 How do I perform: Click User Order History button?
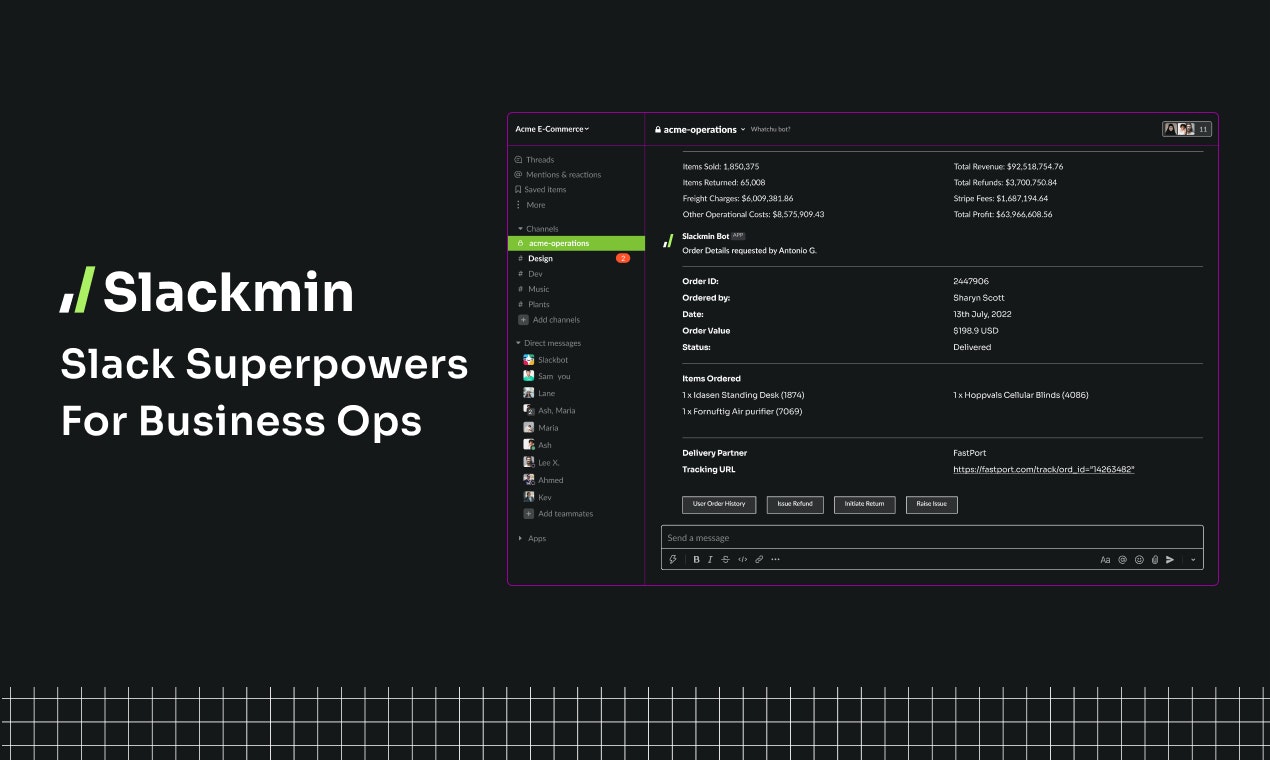(x=719, y=504)
